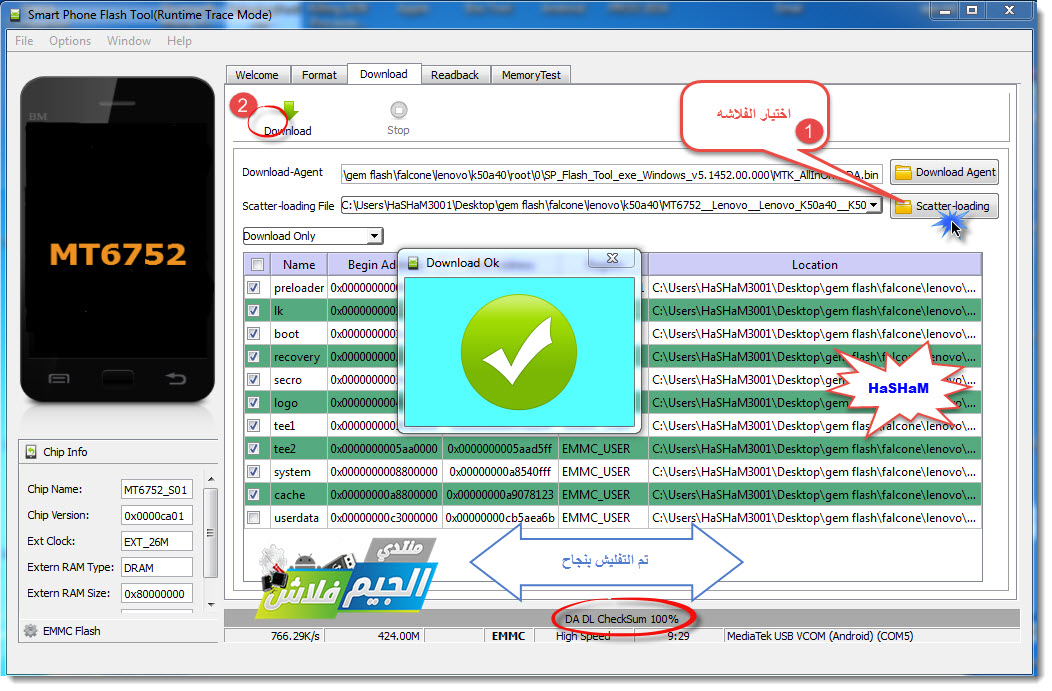This screenshot has height=691, width=1052.
Task: Uncheck the tee1 partition checkbox
Action: click(x=254, y=425)
